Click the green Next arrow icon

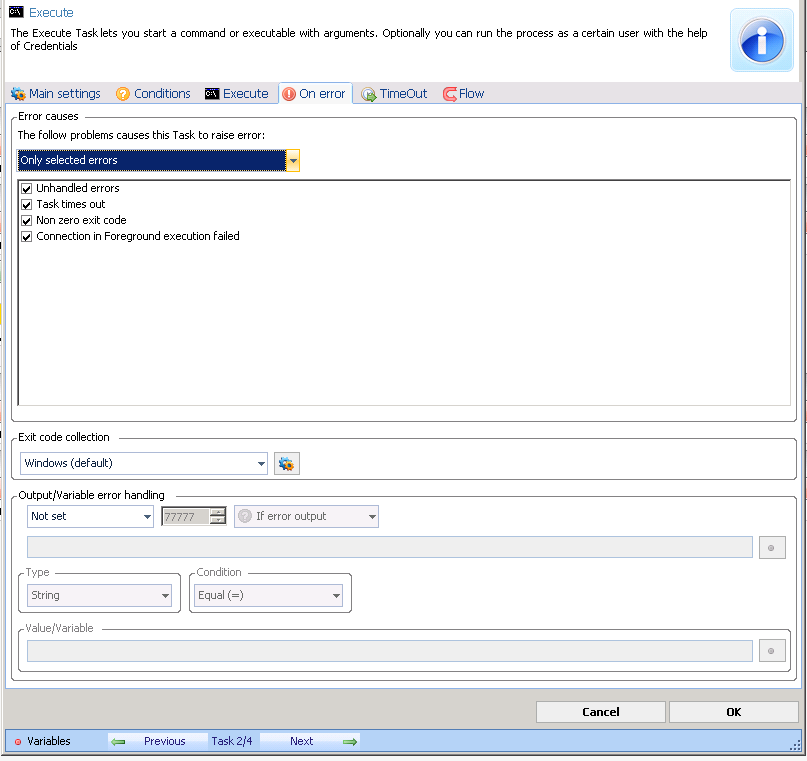click(350, 742)
